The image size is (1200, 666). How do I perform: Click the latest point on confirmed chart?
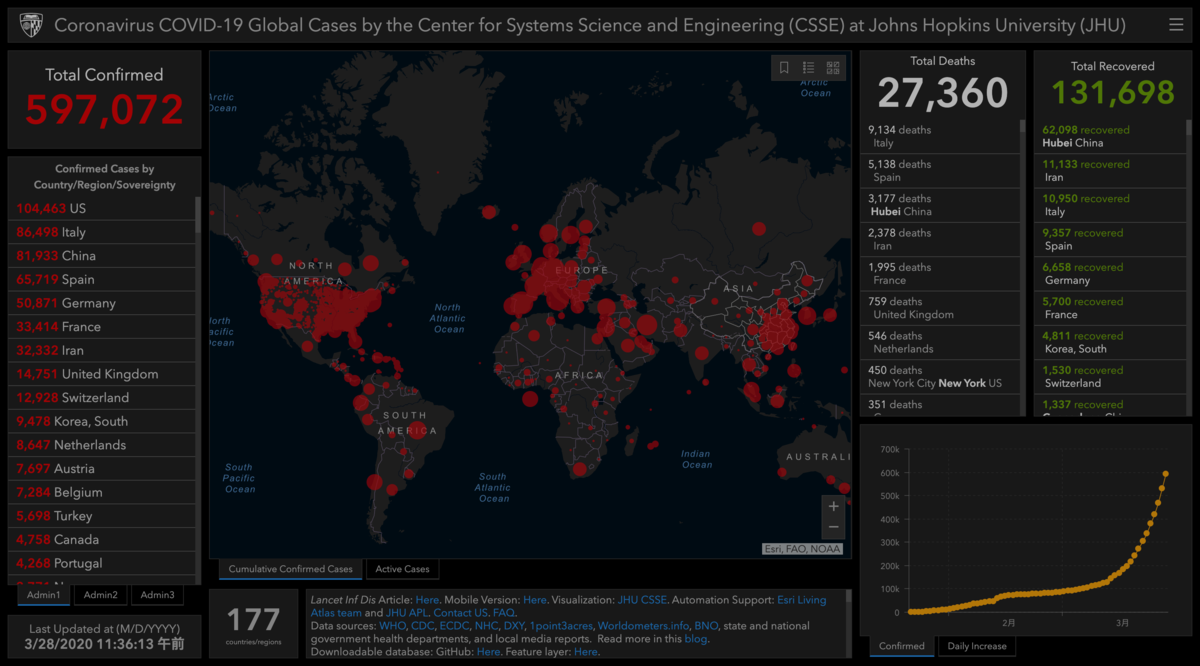click(1166, 473)
